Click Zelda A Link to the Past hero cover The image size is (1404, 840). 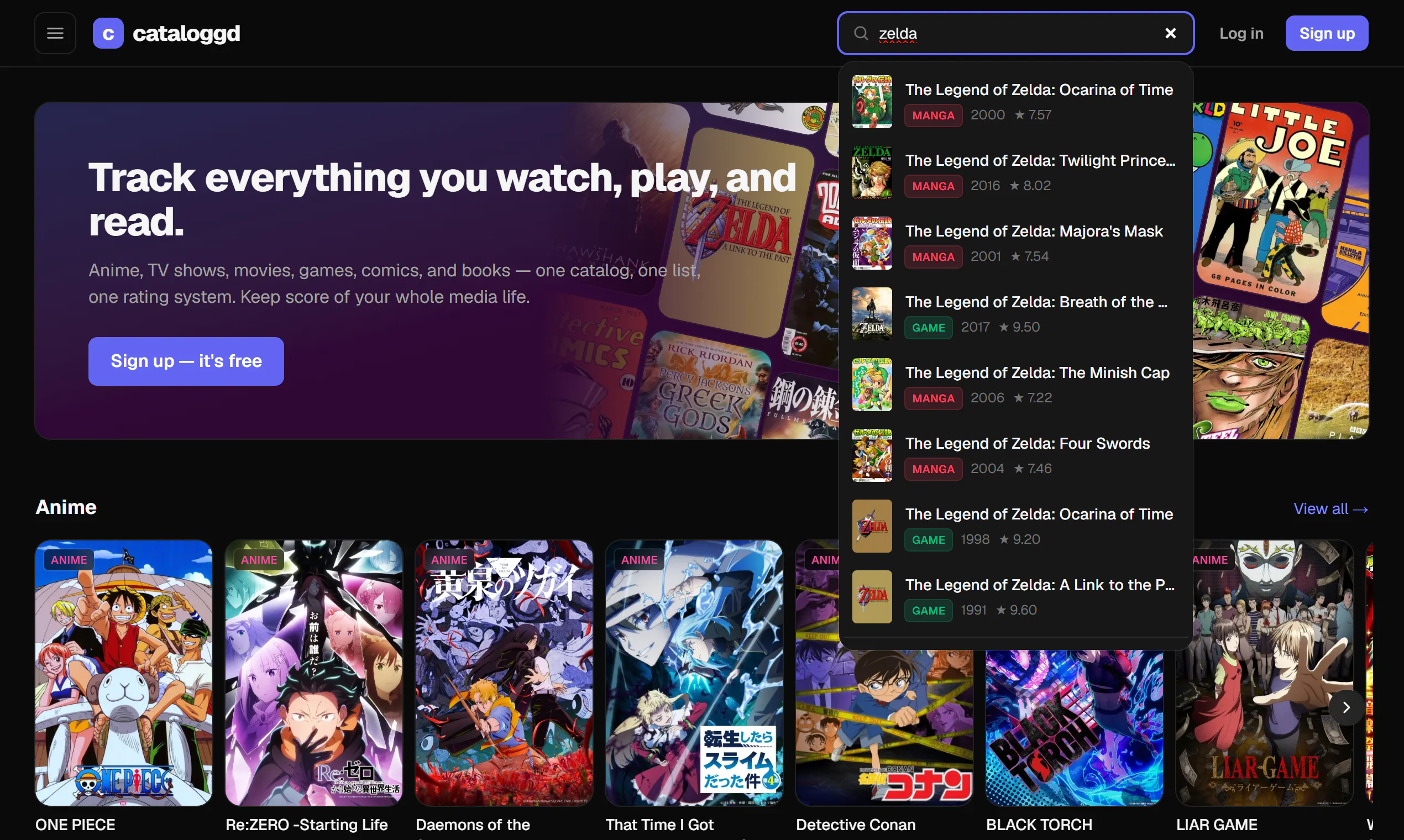coord(736,232)
